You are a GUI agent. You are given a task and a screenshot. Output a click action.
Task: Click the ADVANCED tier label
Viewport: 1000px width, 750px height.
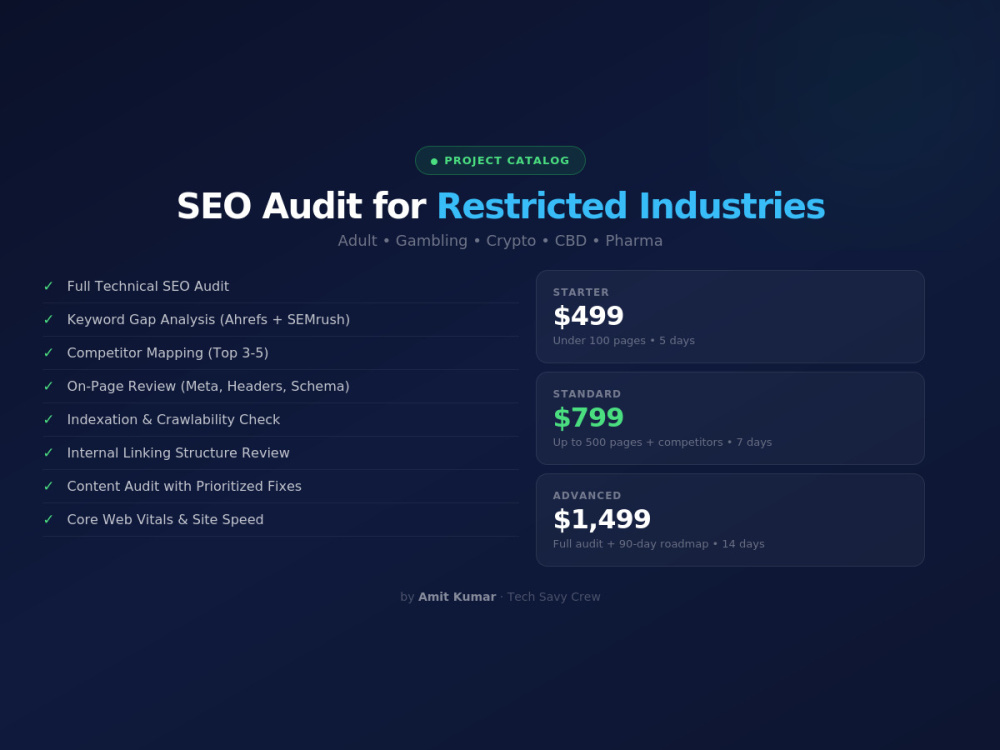point(587,496)
